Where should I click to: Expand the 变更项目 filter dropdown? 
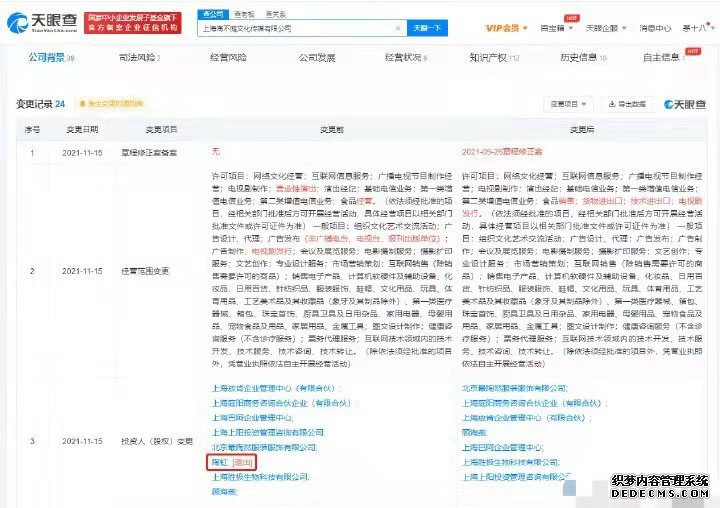568,104
